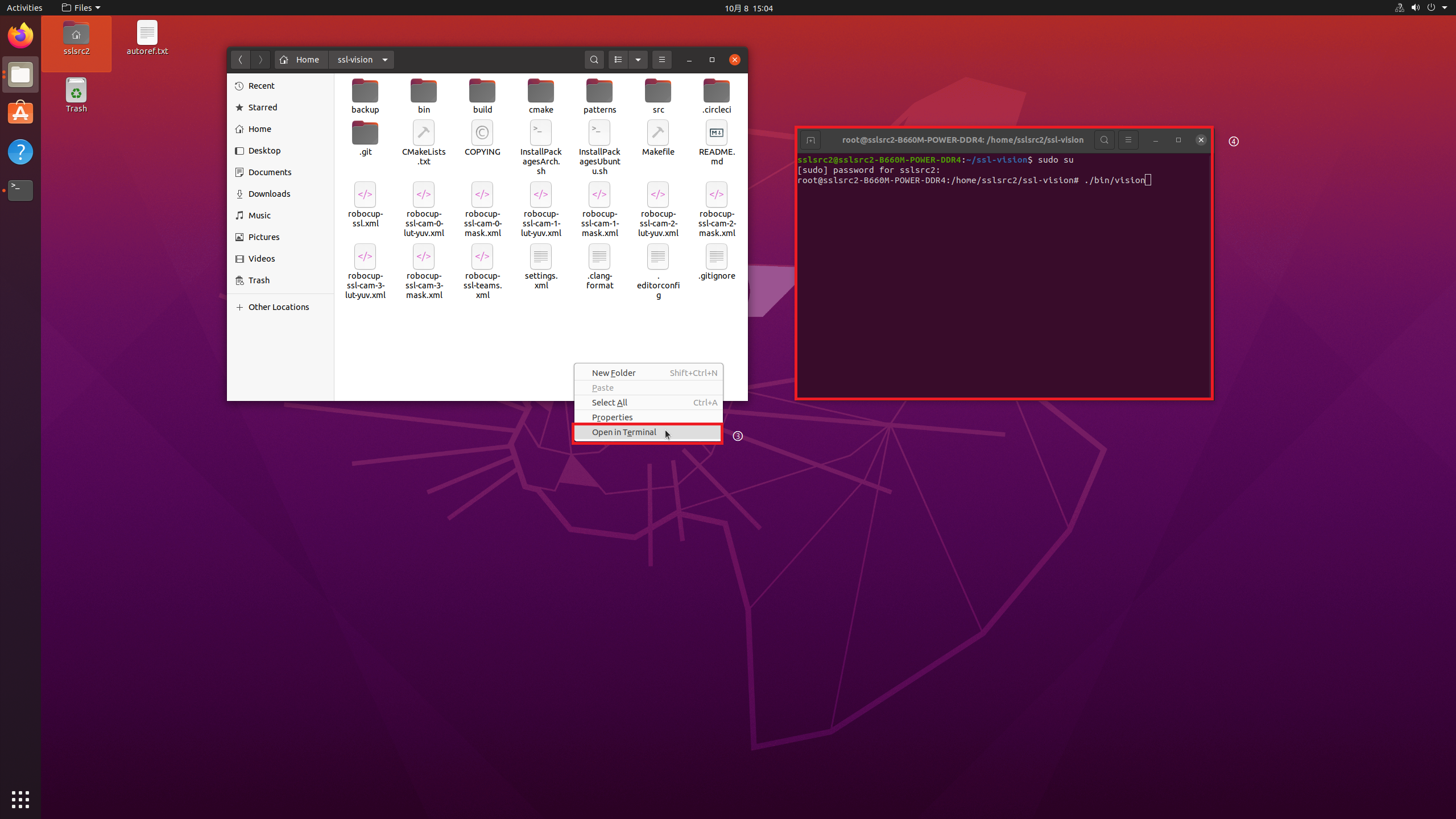Show Applications grid
This screenshot has width=1456, height=819.
tap(20, 800)
